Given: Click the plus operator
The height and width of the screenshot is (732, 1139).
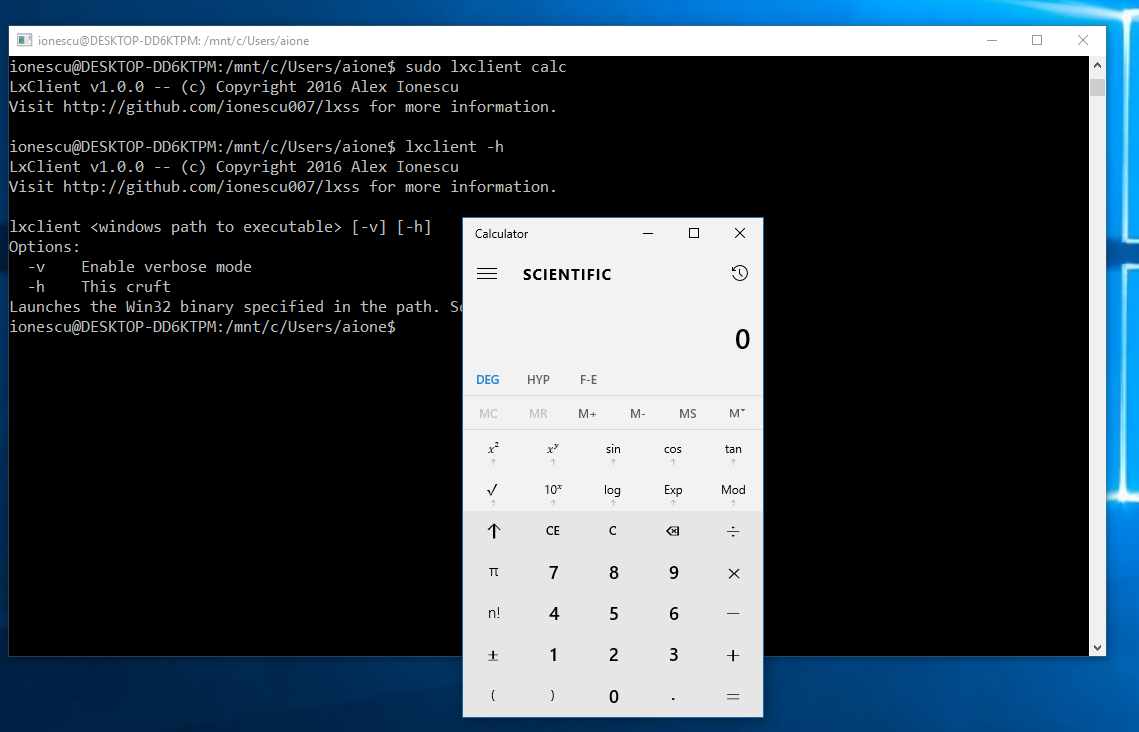Looking at the screenshot, I should coord(733,655).
